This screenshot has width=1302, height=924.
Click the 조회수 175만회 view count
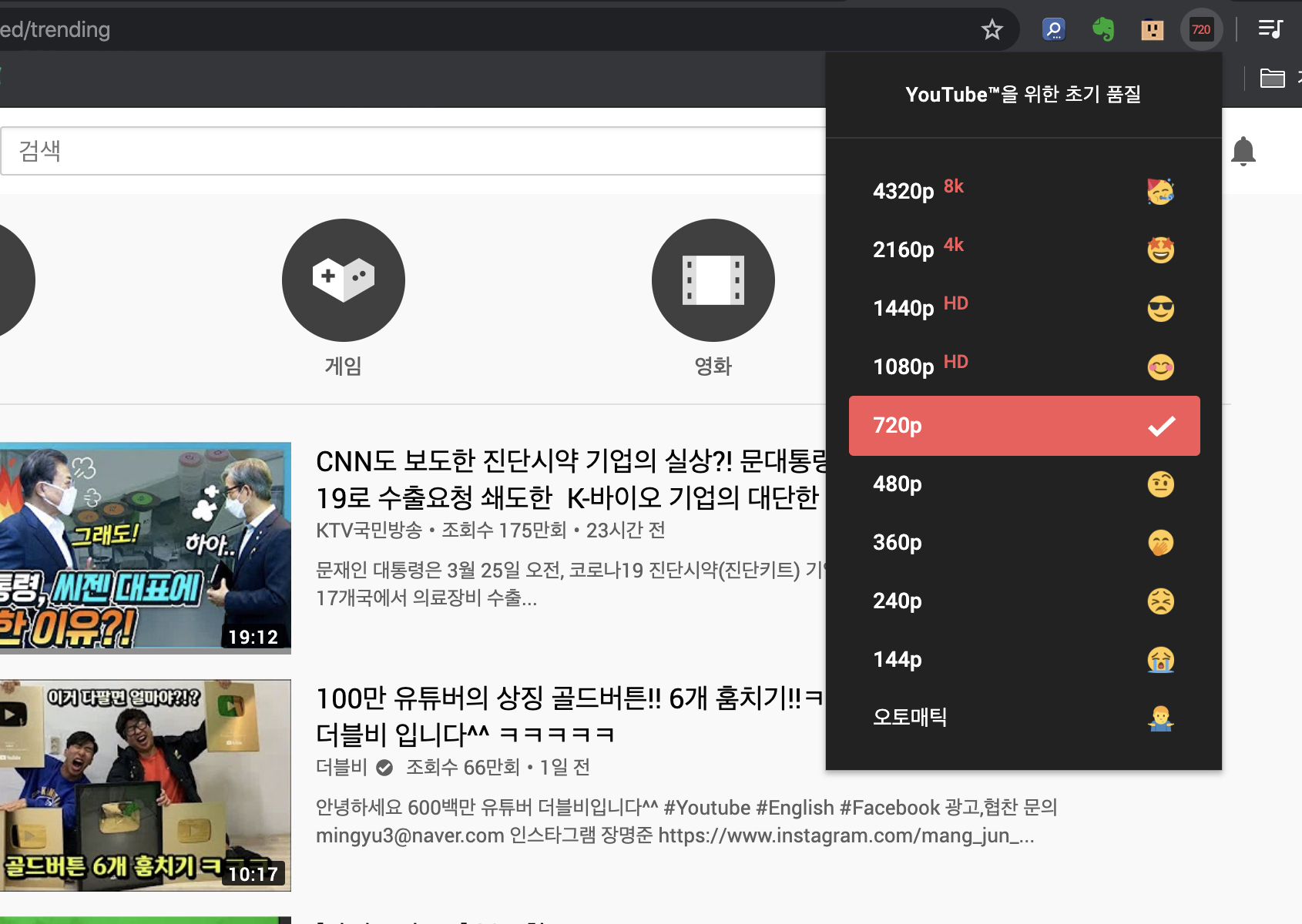point(504,531)
